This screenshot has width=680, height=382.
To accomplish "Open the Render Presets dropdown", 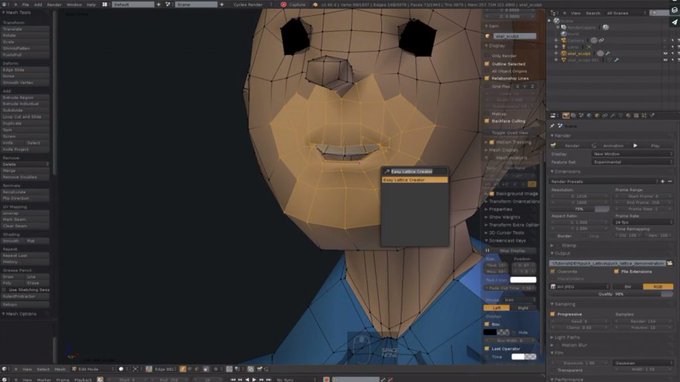I will pos(604,181).
